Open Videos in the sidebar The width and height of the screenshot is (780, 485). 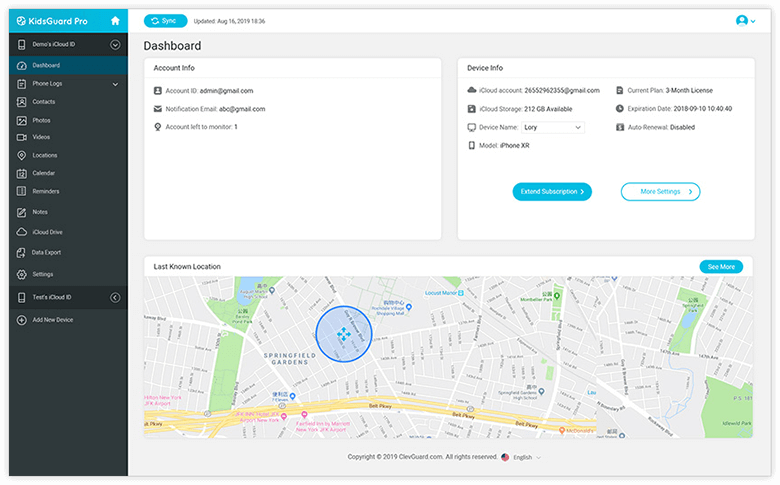[68, 137]
